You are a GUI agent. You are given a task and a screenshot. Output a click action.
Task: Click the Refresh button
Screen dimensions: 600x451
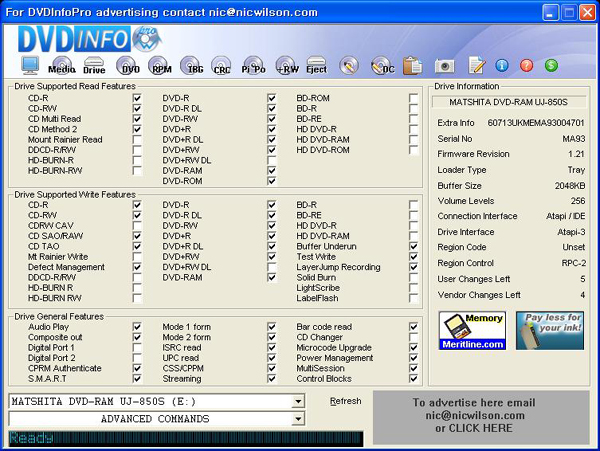coord(346,401)
